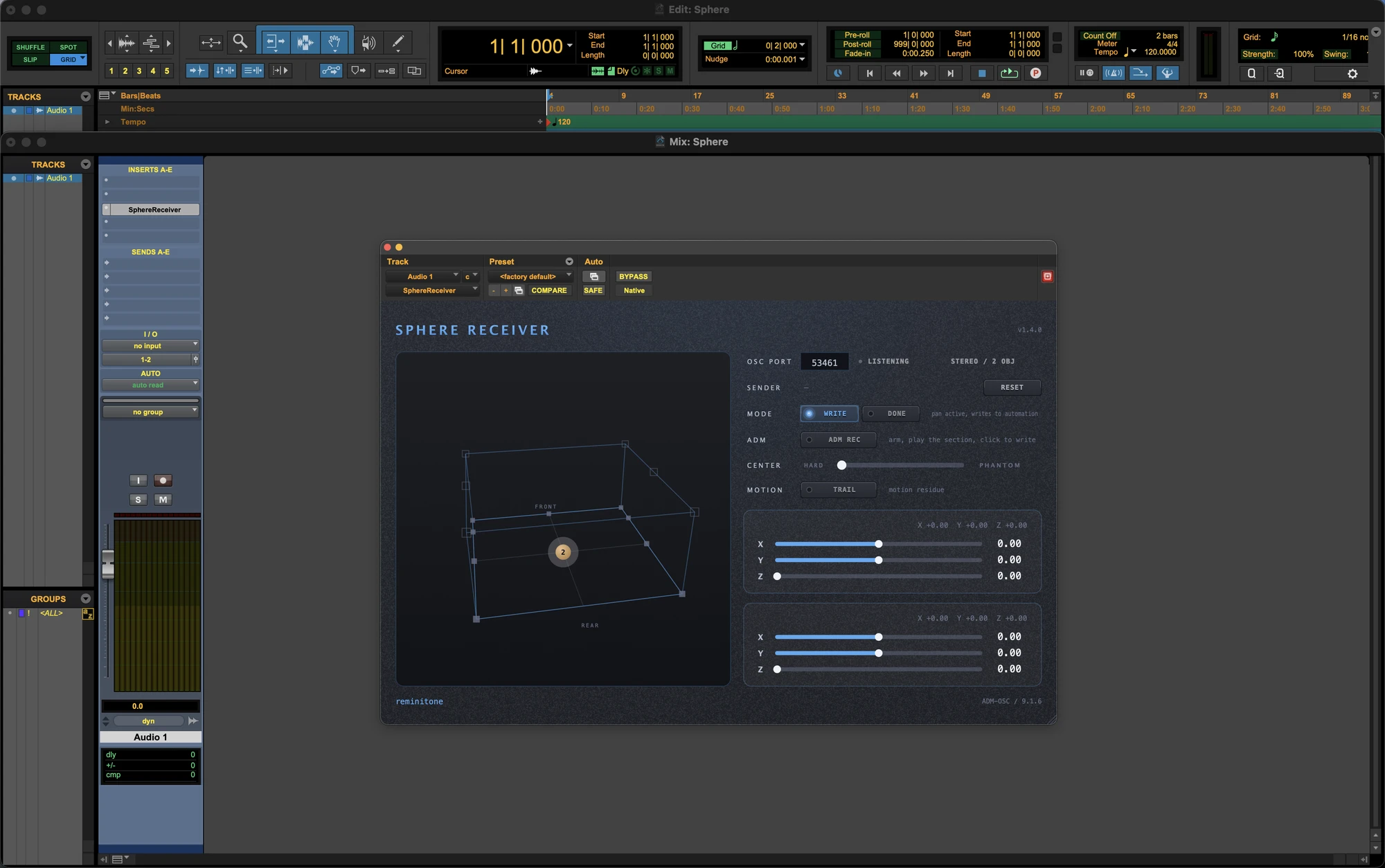Select the Pencil tool

point(398,42)
